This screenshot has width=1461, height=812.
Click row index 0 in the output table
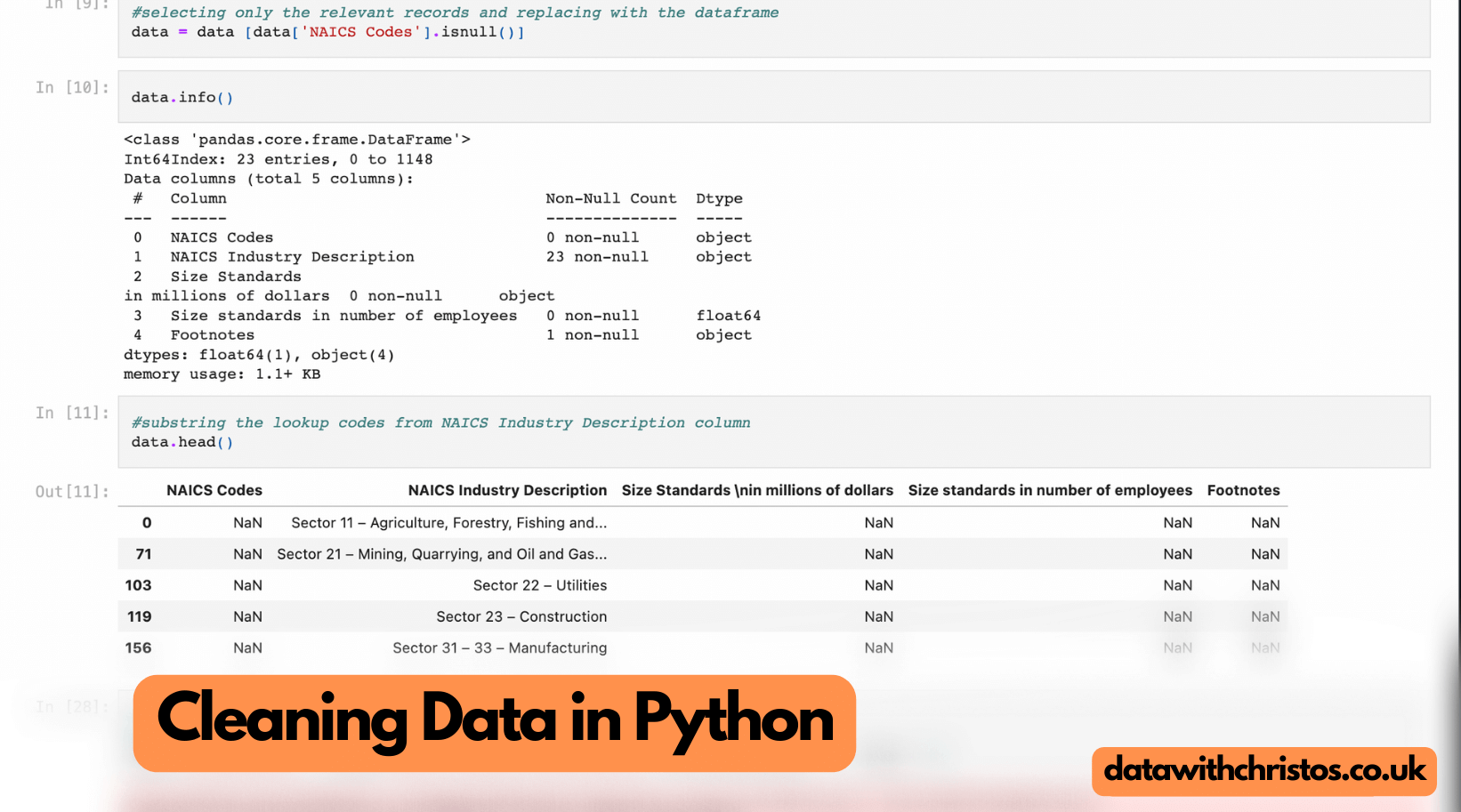[x=146, y=523]
